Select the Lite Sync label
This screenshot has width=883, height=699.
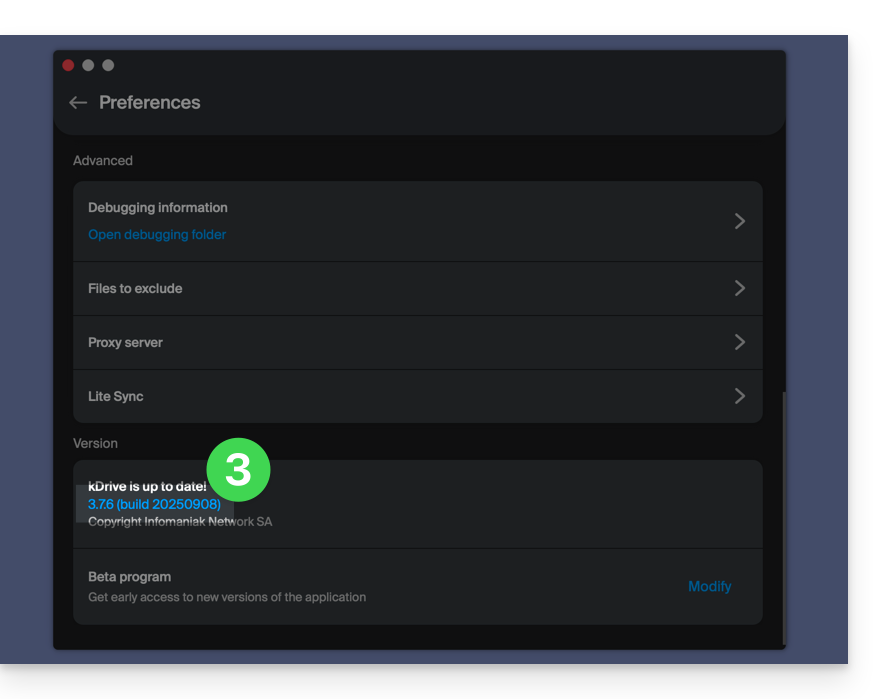tap(116, 397)
